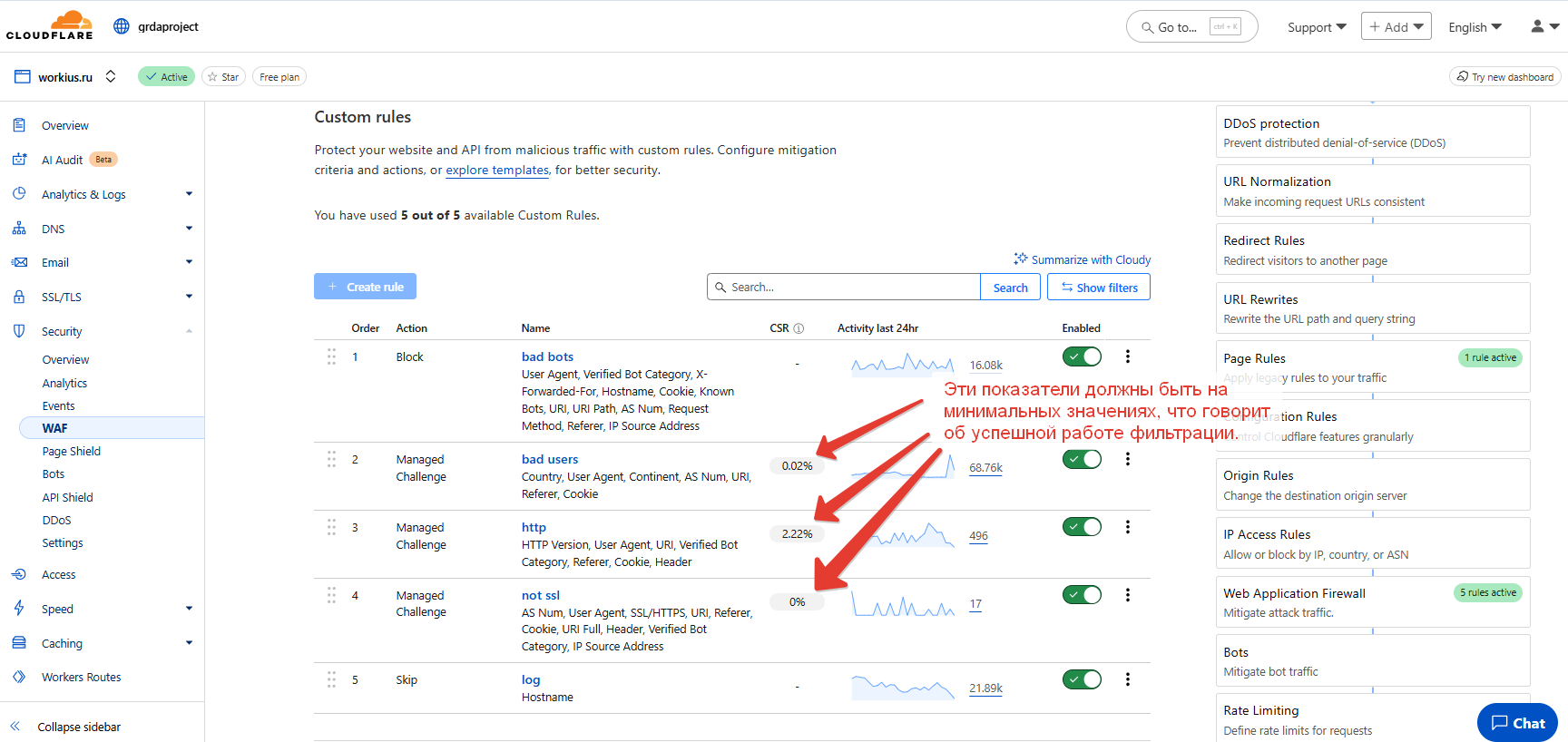Open the three-dot menu for log rule
This screenshot has height=742, width=1568.
(1128, 679)
